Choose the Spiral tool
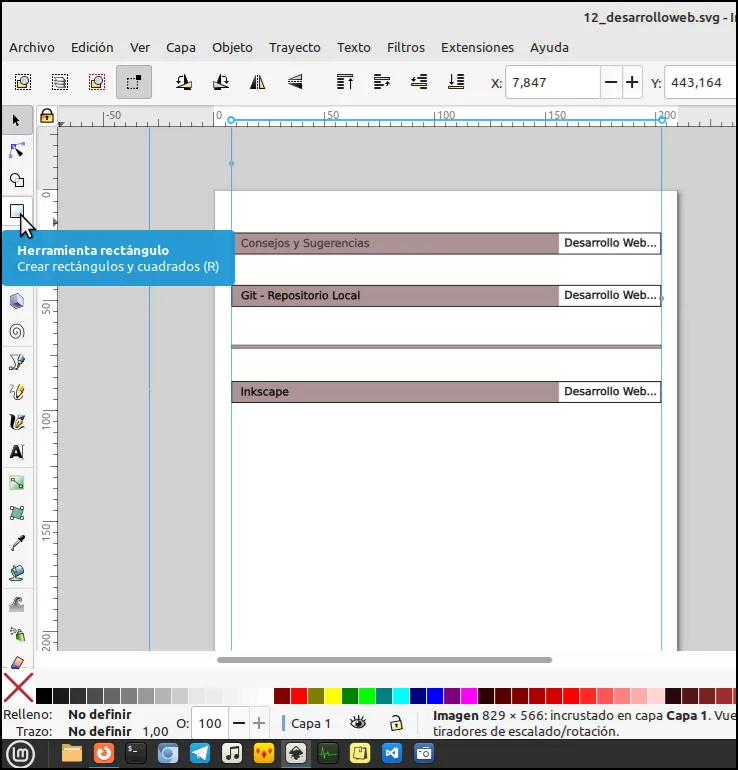 point(17,331)
